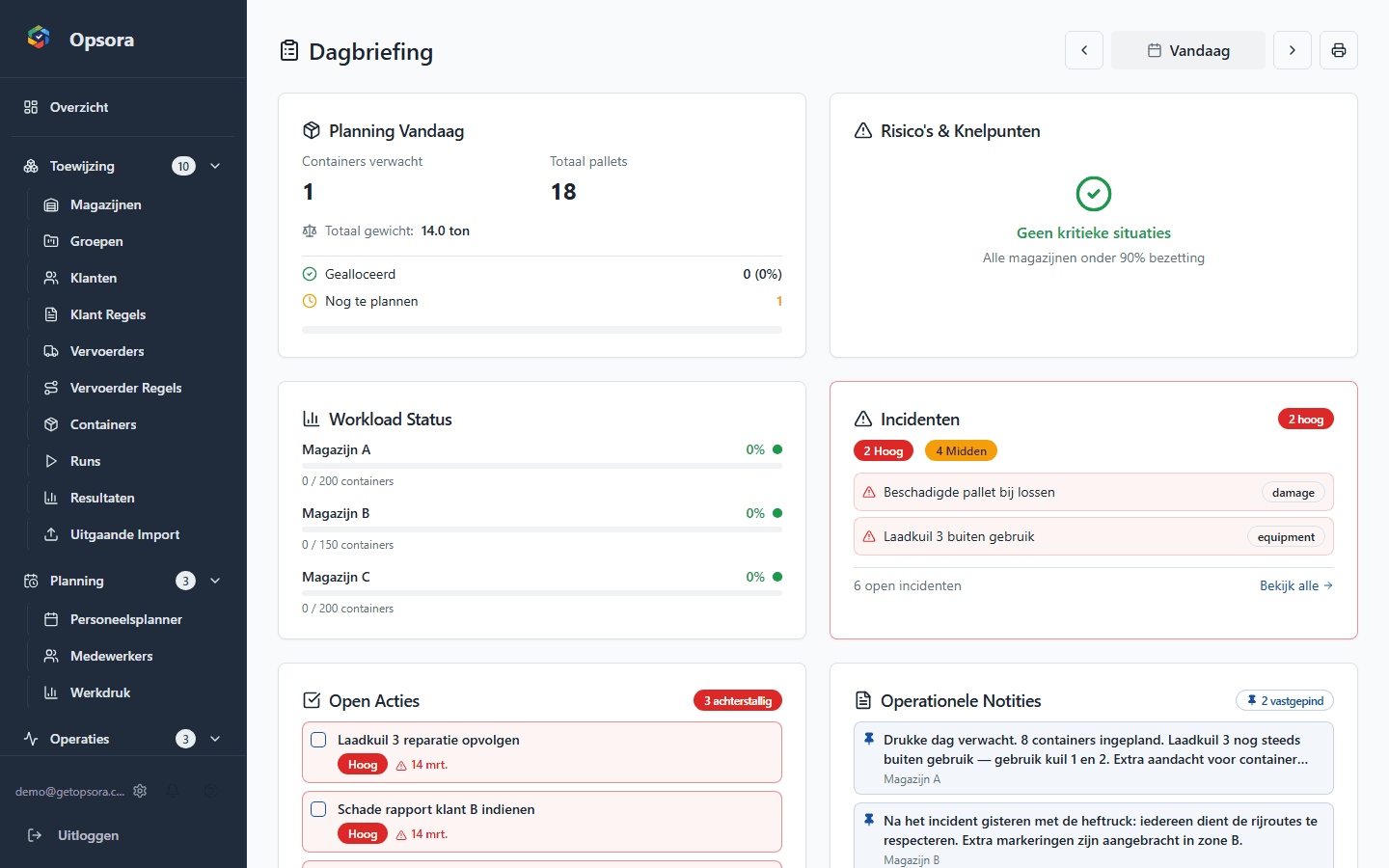The image size is (1389, 868).
Task: Check the 'Laadkuil 3 reparatie opvolgen' checkbox
Action: coord(318,740)
